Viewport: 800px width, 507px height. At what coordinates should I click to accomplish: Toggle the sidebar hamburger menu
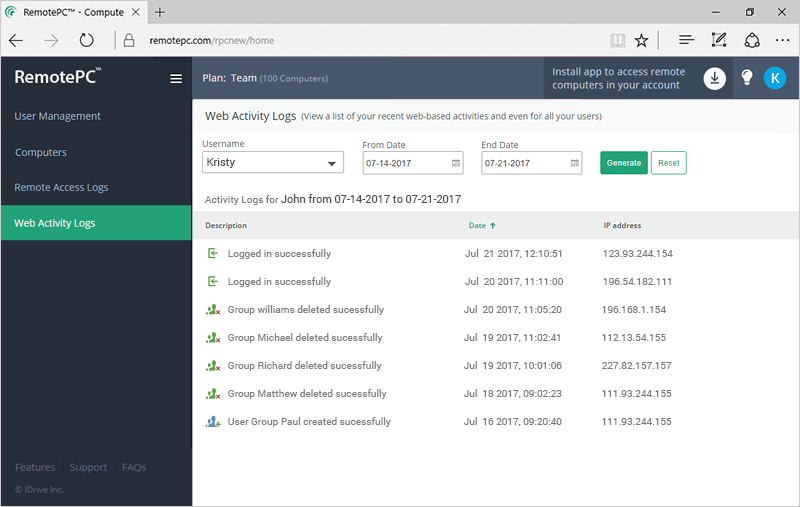(x=176, y=79)
